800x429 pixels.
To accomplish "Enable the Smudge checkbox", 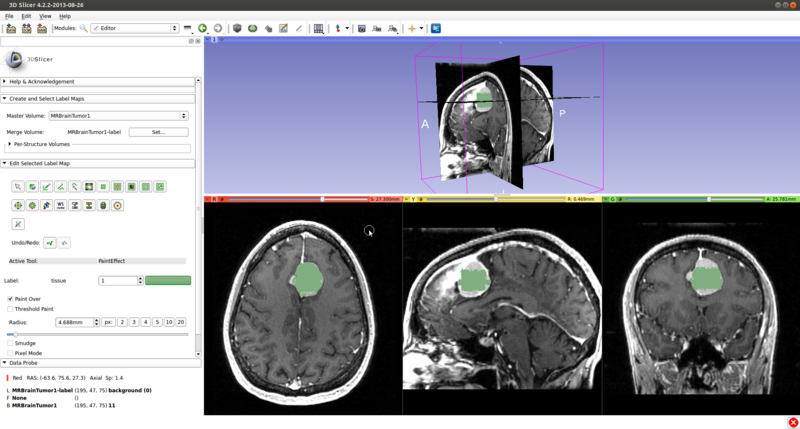I will click(x=11, y=343).
